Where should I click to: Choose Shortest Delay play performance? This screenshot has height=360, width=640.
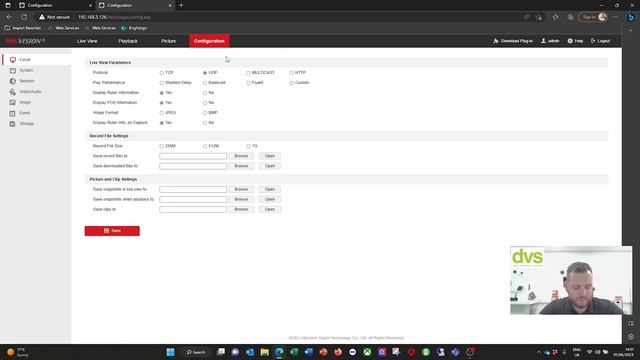pyautogui.click(x=162, y=83)
